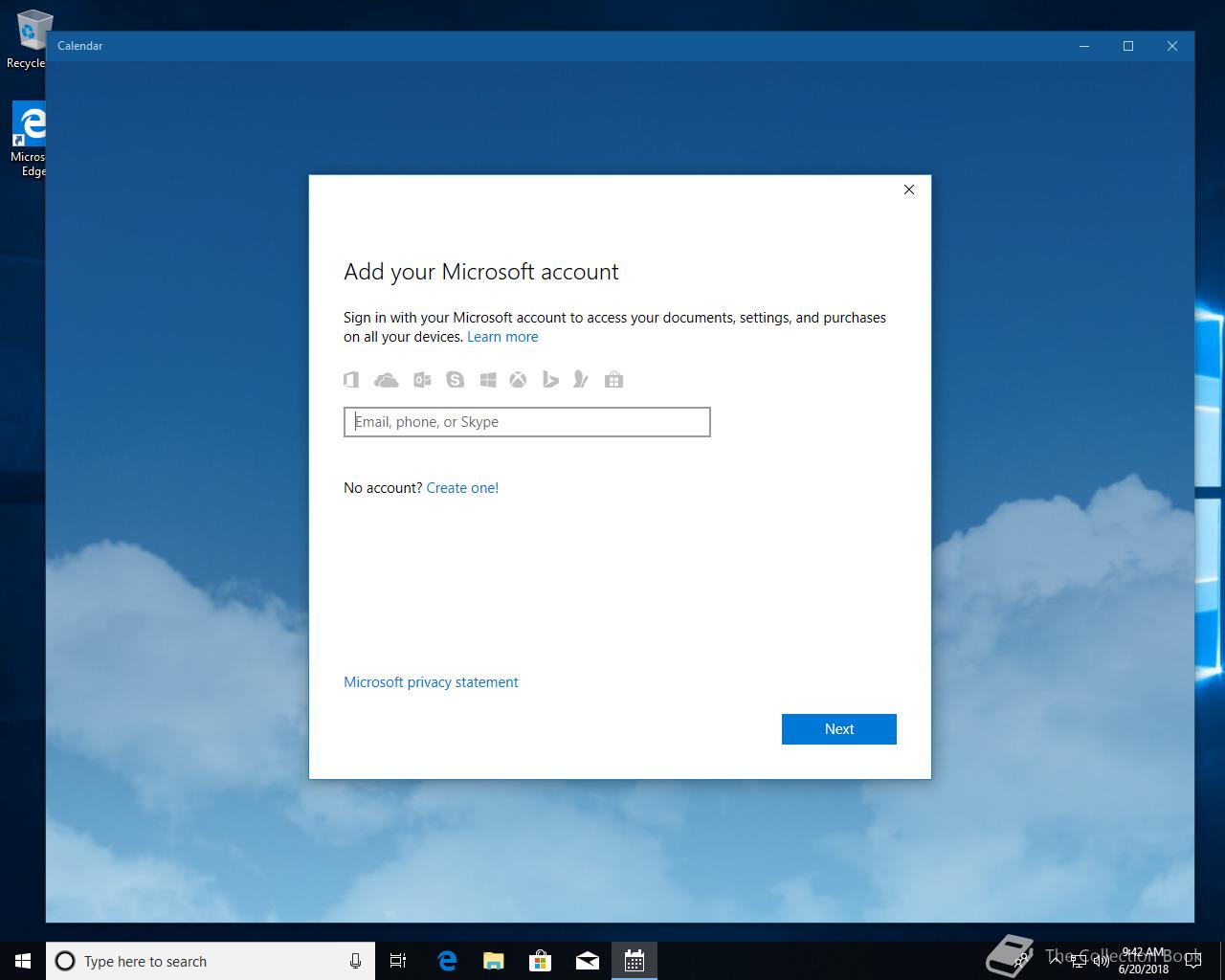Follow the Create one! link
Screen dimensions: 1225x980
(462, 488)
